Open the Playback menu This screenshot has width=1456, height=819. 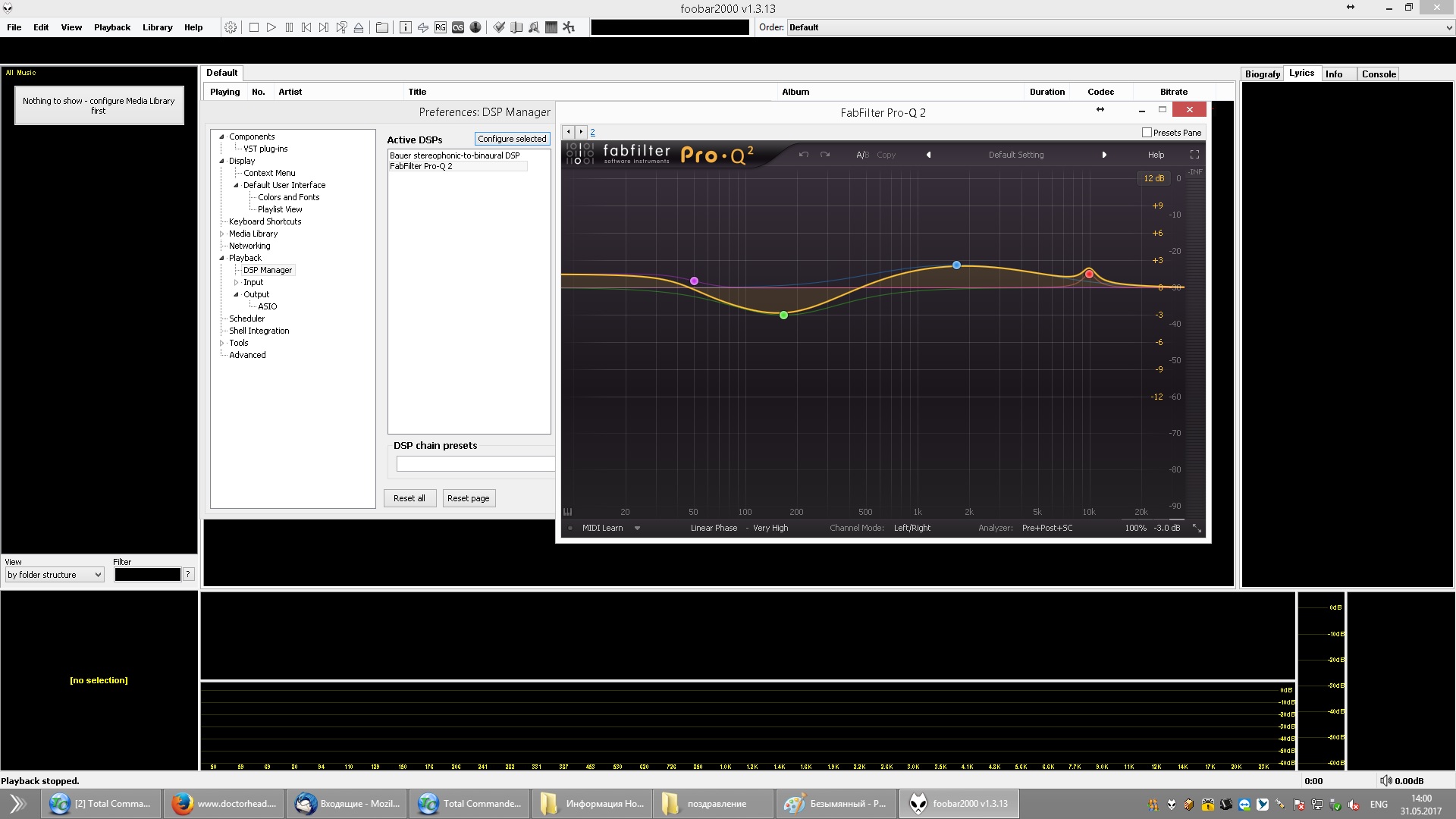pyautogui.click(x=112, y=27)
